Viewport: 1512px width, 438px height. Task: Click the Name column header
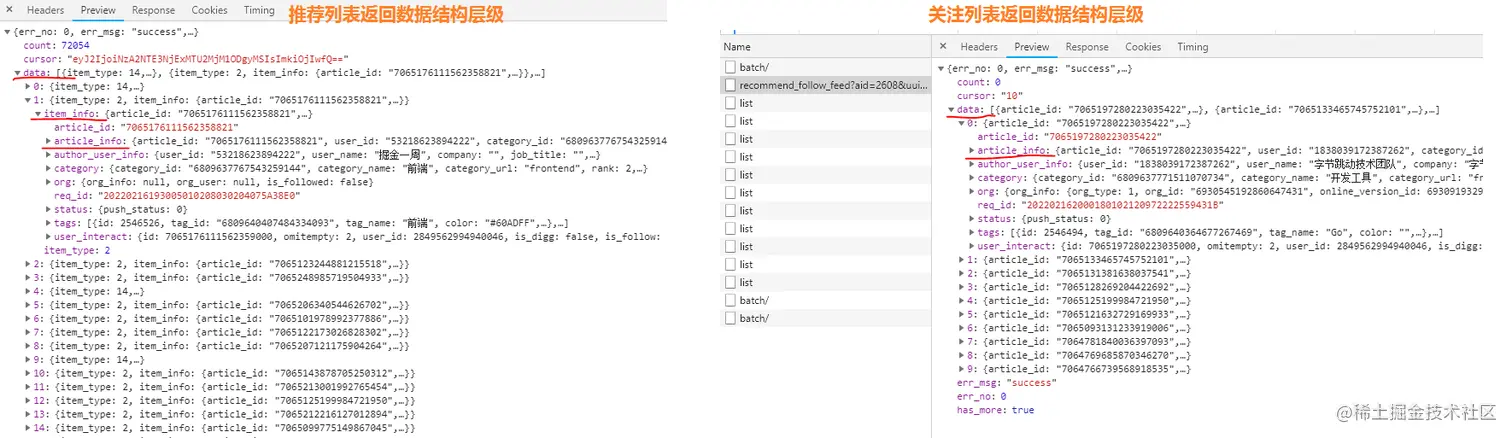pyautogui.click(x=737, y=47)
